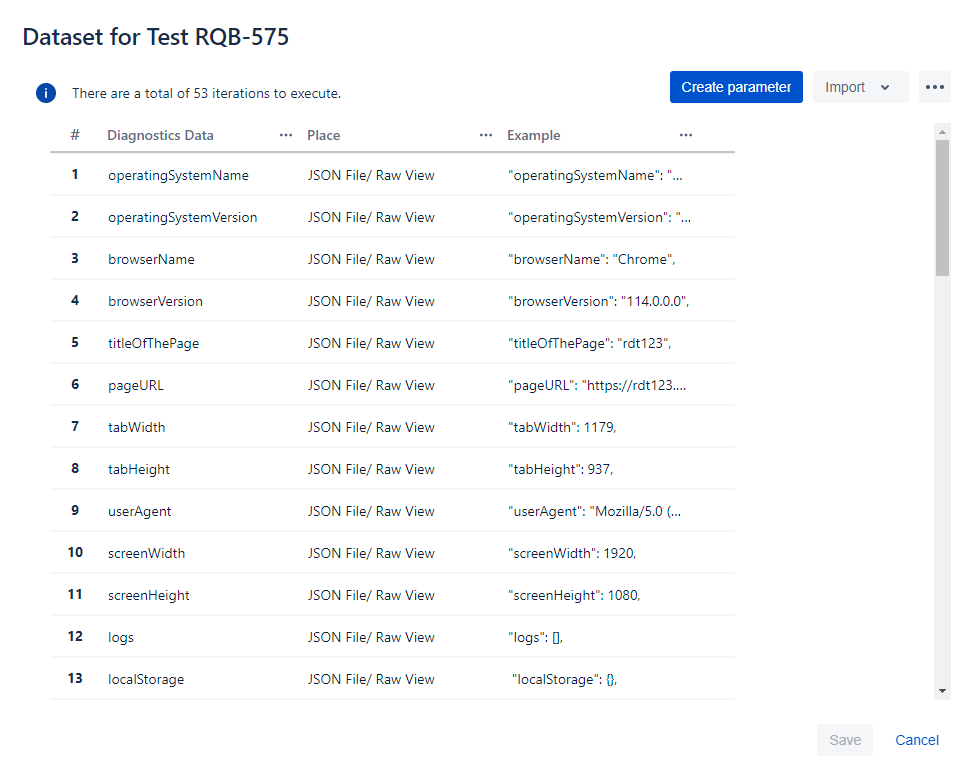The width and height of the screenshot is (973, 777).
Task: Click the vertical scrollbar thumb
Action: coord(943,207)
